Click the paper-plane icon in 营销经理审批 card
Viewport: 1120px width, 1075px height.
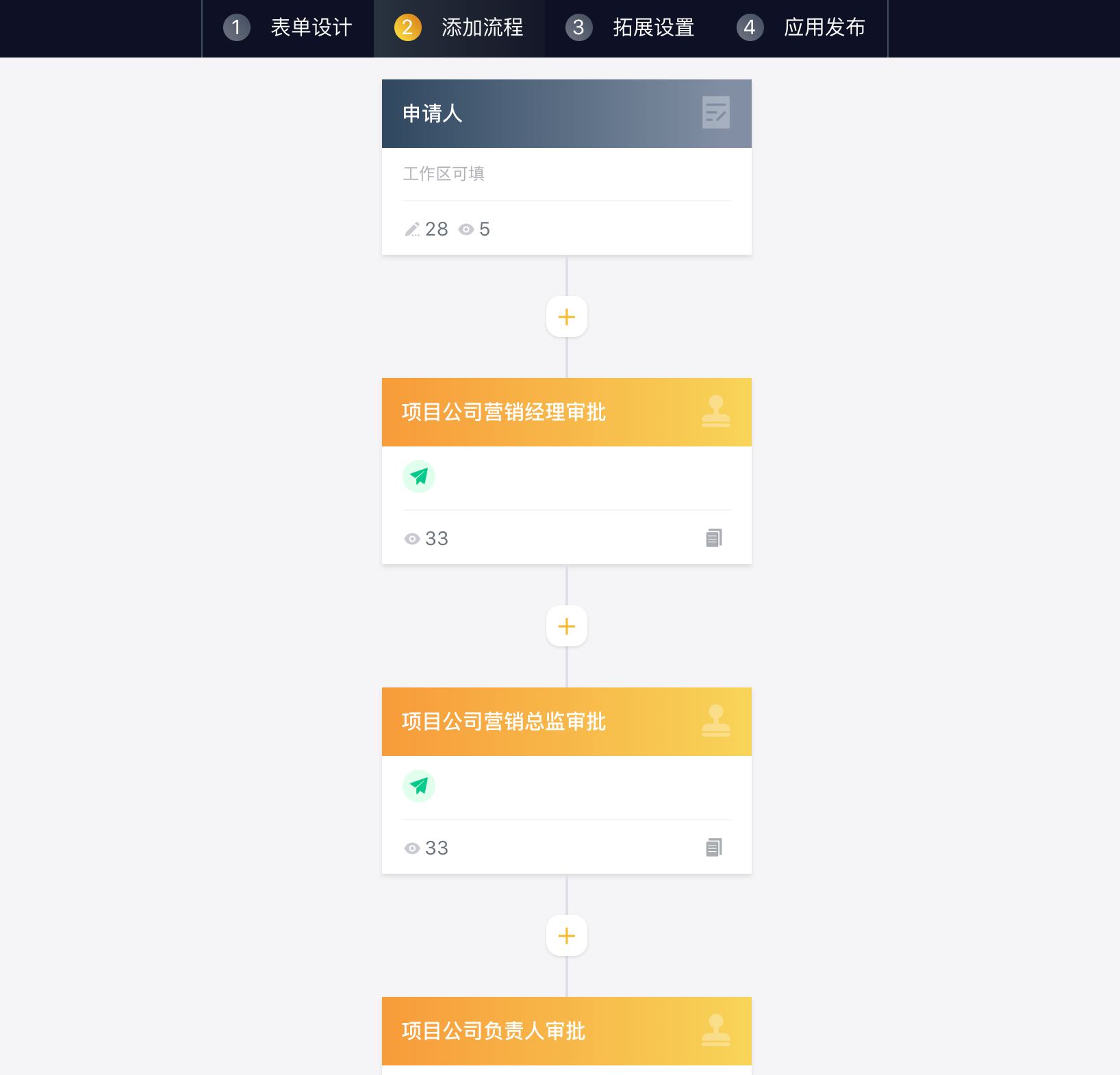click(x=419, y=477)
